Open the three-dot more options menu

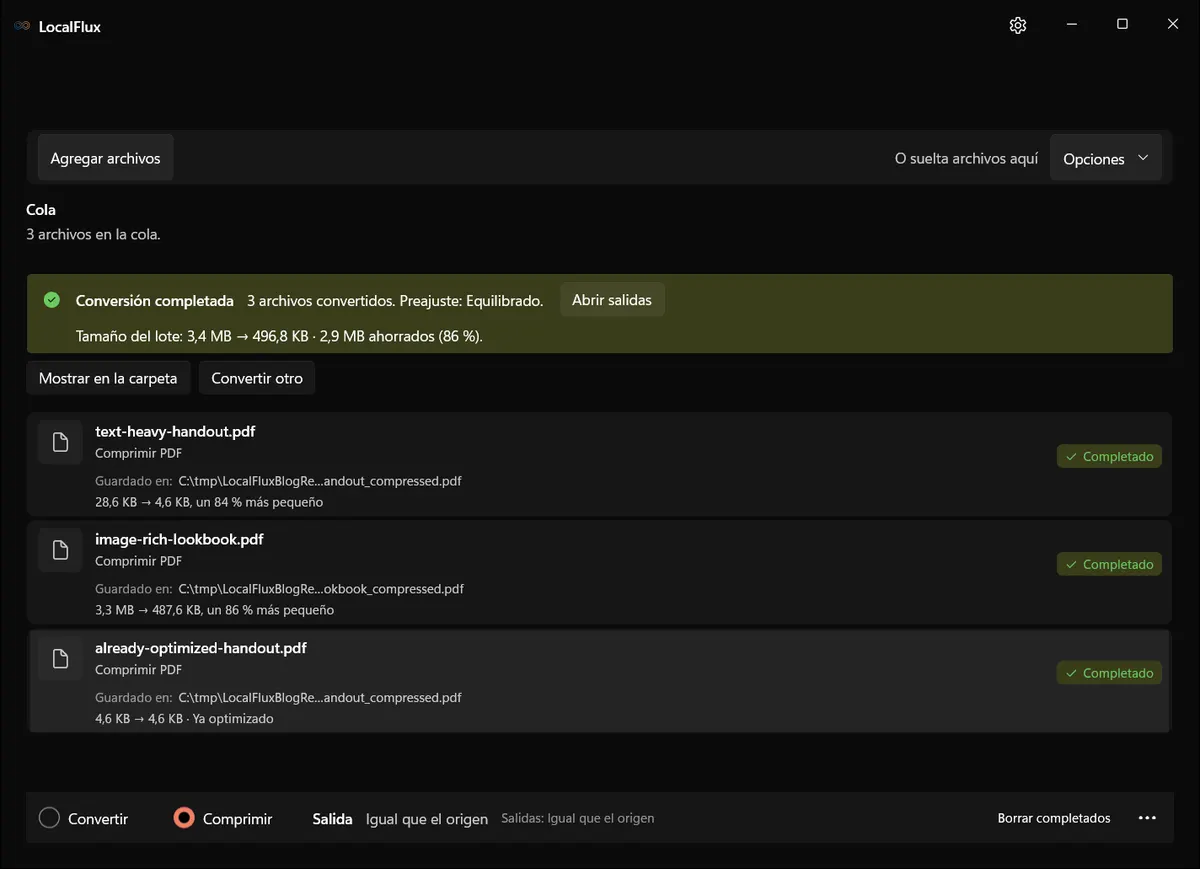[1147, 818]
